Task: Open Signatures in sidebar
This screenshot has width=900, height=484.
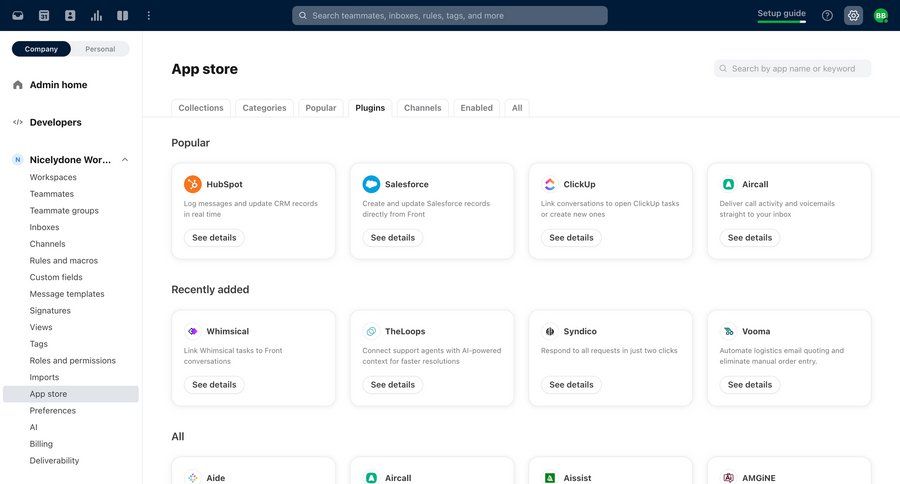Action: point(50,311)
